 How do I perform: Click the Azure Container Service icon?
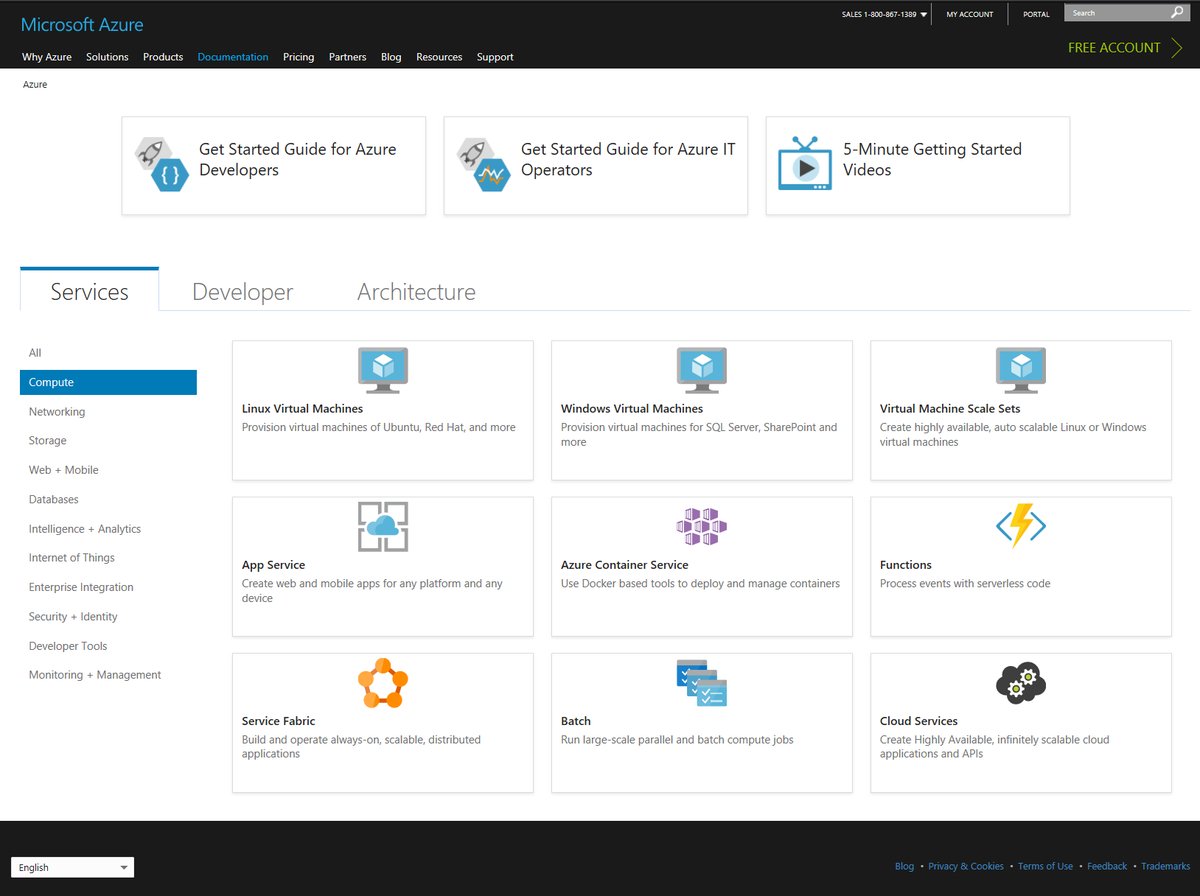point(702,527)
